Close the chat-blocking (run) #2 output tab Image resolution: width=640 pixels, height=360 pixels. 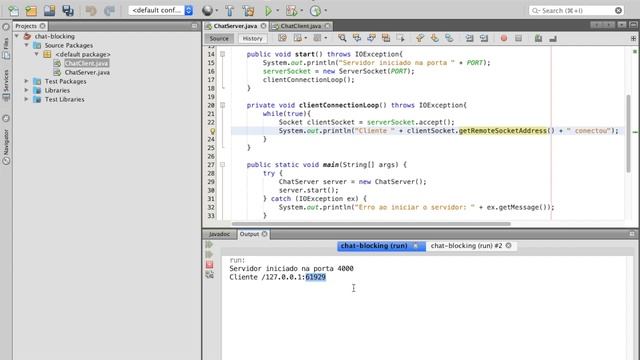(509, 246)
